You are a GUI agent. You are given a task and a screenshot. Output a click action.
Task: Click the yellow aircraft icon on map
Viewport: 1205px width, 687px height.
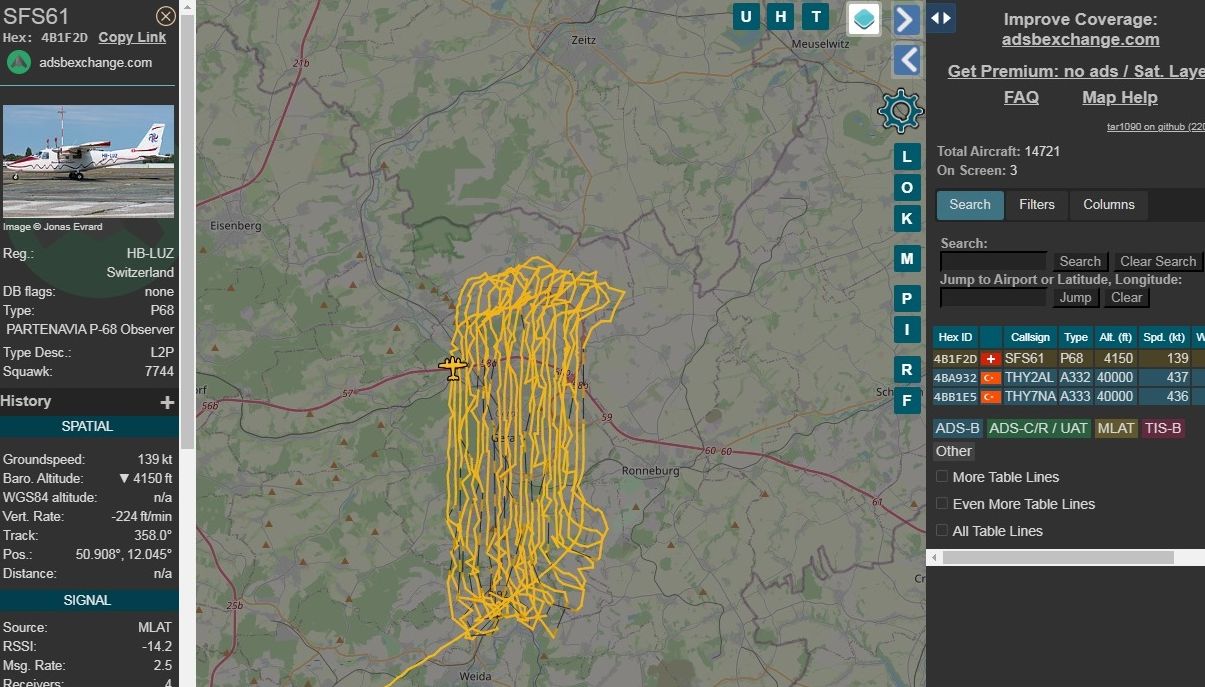(x=453, y=368)
